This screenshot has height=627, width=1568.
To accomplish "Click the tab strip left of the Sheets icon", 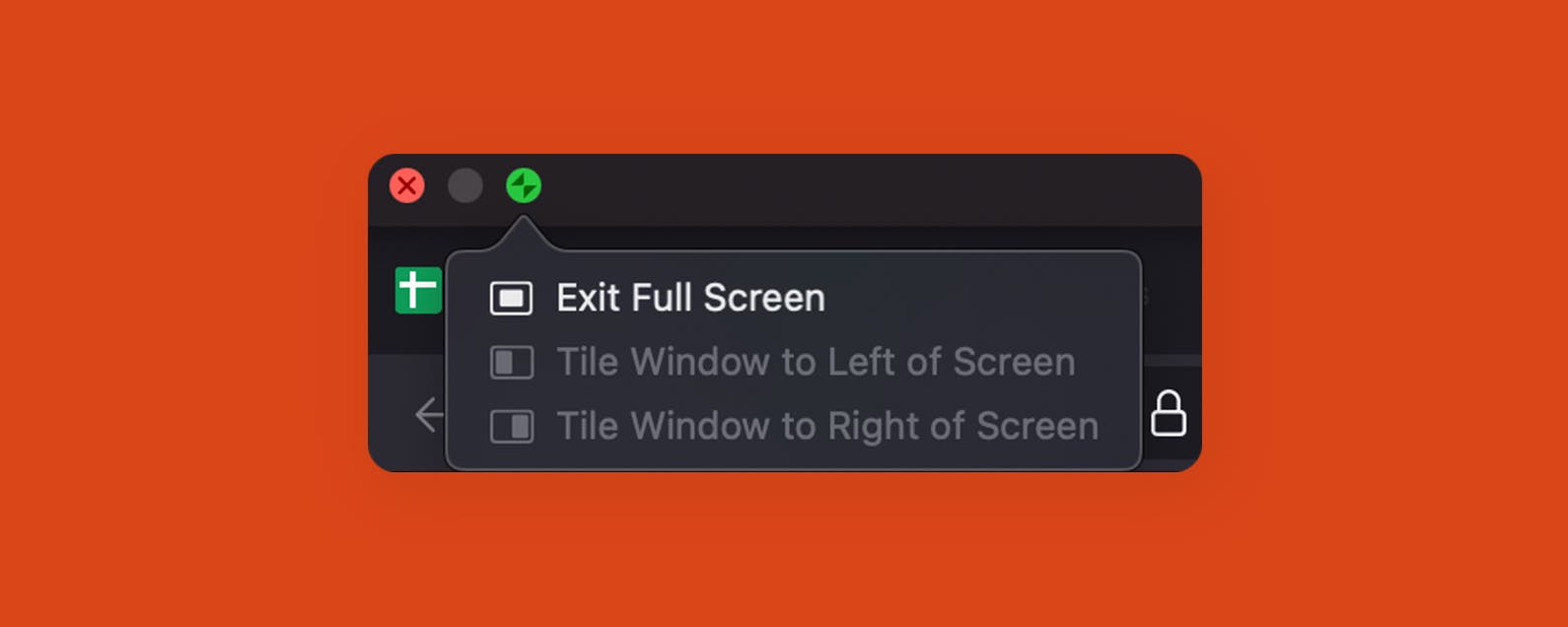I will point(381,292).
